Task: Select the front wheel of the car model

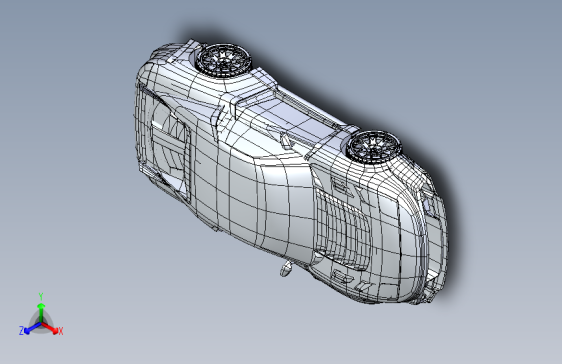Action: [374, 147]
